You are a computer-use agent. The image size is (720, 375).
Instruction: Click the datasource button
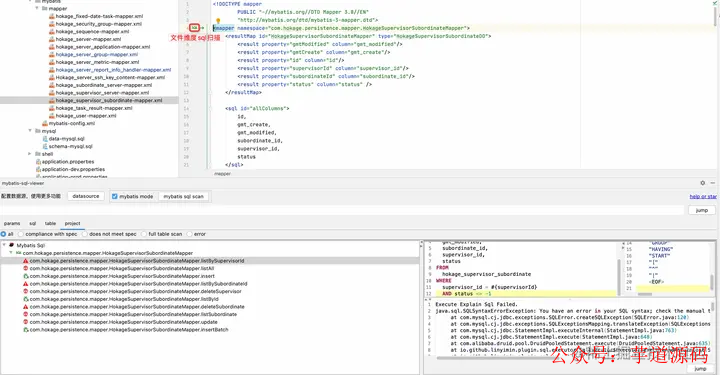[86, 196]
